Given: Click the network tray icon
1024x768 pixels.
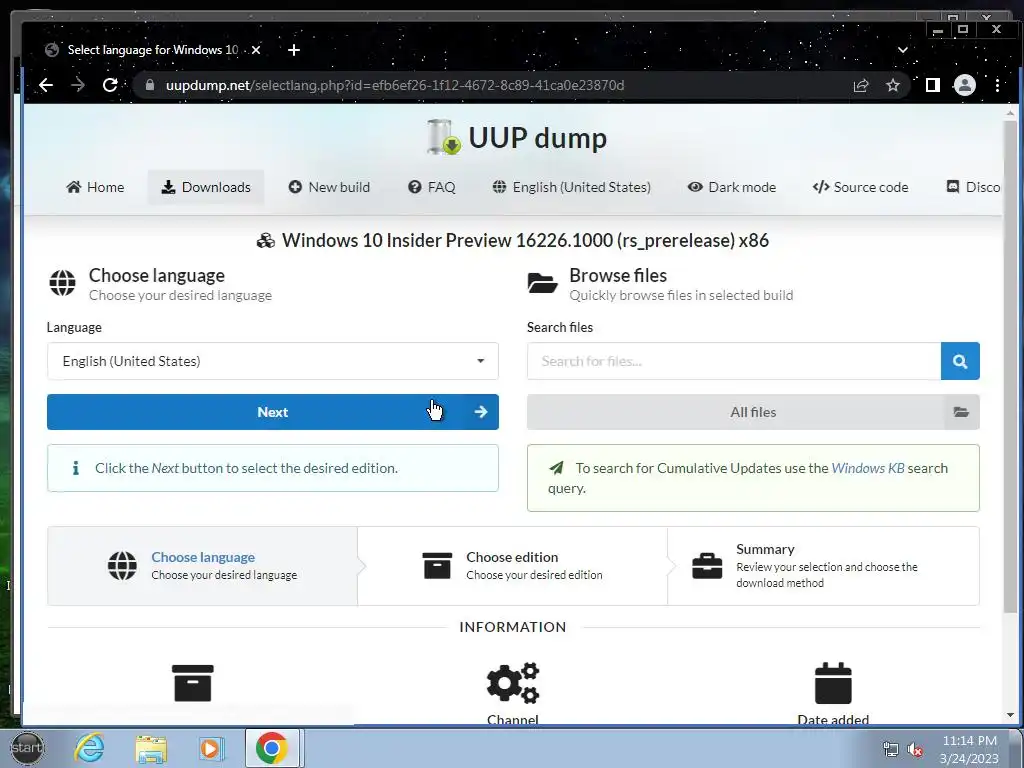Looking at the screenshot, I should tap(890, 750).
